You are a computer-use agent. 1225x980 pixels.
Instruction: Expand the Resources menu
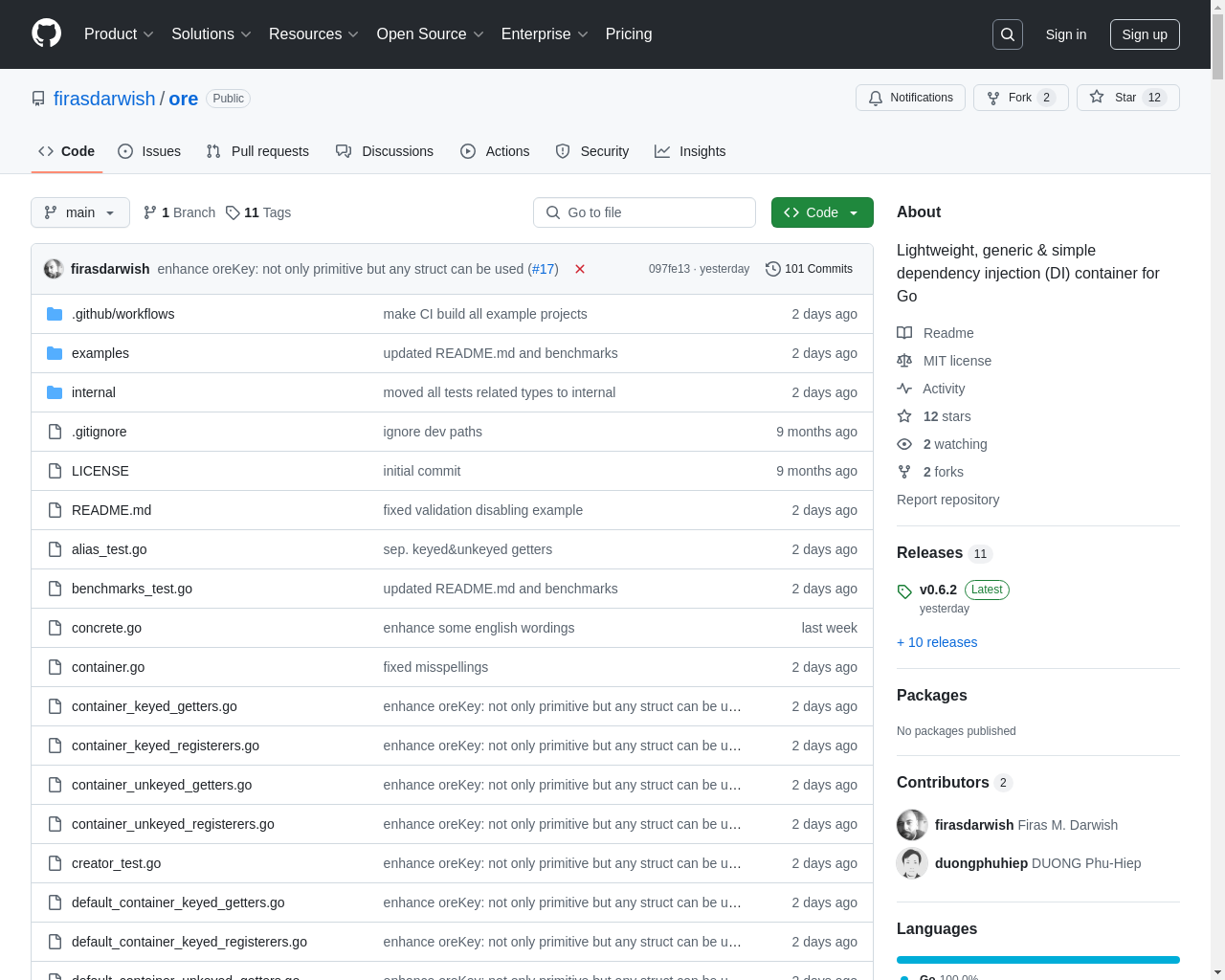tap(314, 34)
